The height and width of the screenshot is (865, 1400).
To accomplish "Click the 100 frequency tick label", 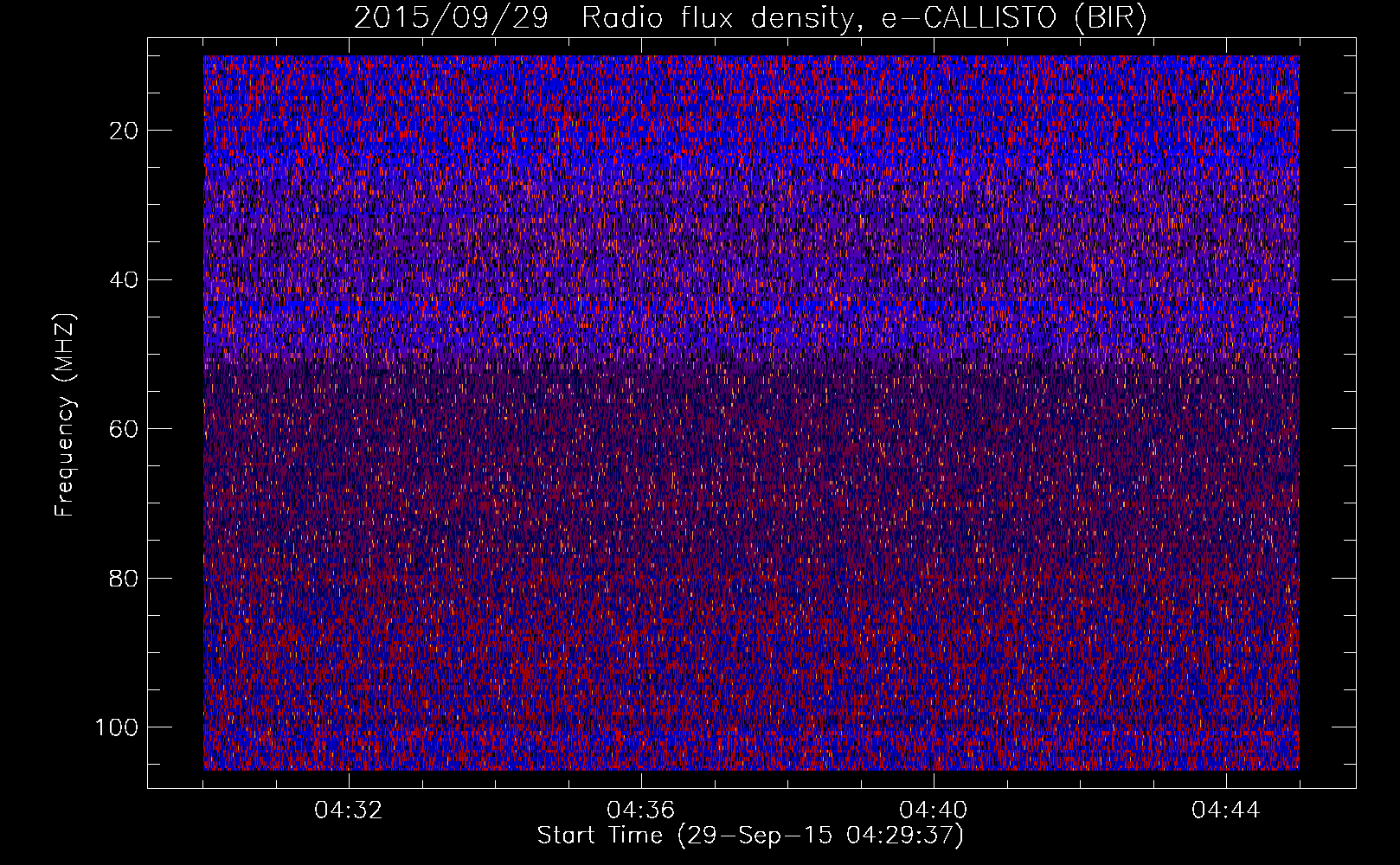I will click(117, 727).
